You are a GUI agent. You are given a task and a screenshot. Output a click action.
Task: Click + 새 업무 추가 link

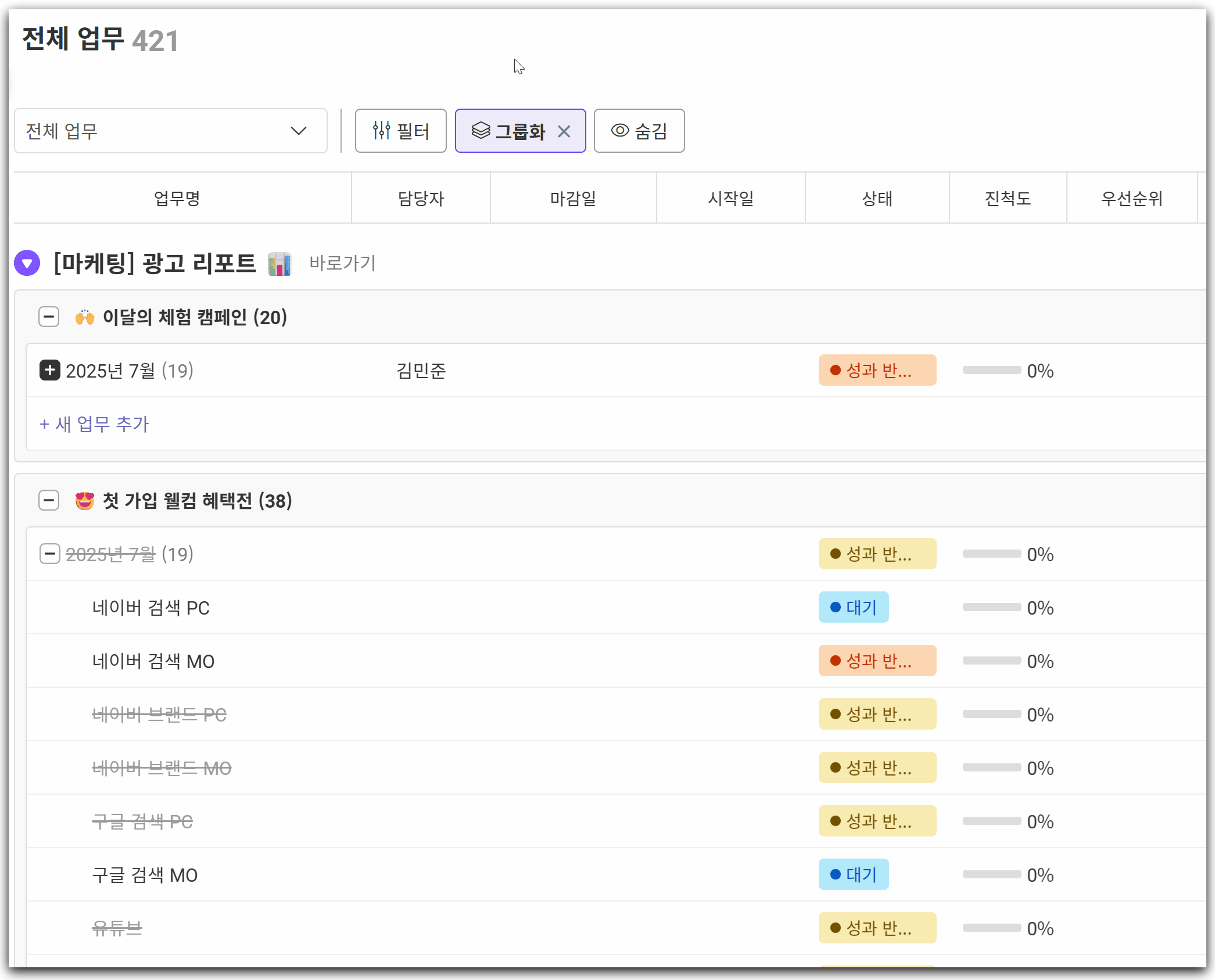point(94,424)
